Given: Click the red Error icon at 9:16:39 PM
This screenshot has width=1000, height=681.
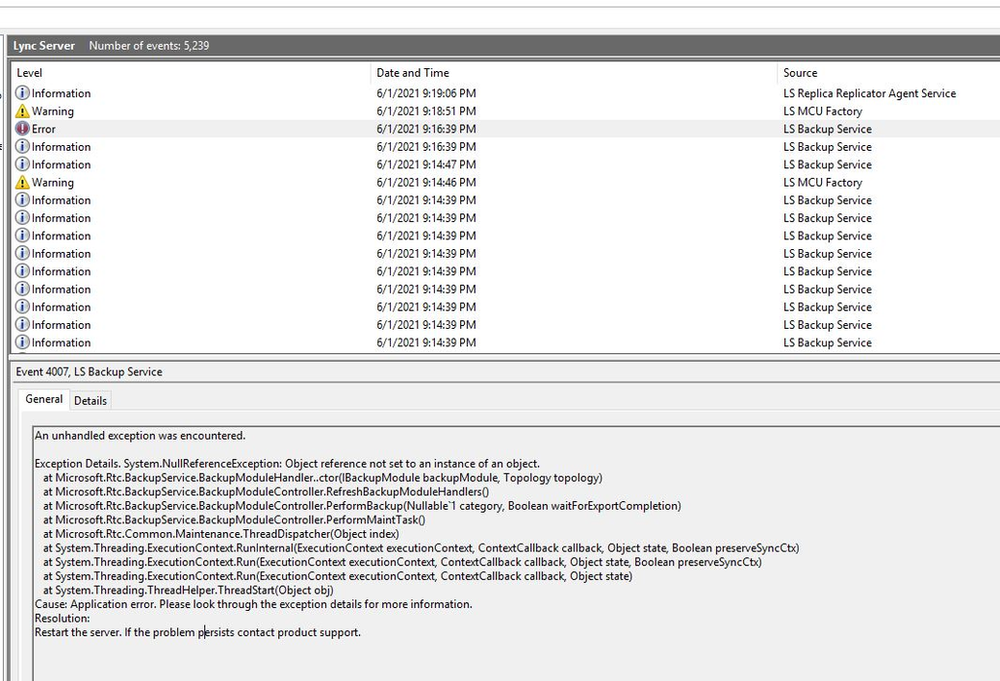Looking at the screenshot, I should click(23, 129).
